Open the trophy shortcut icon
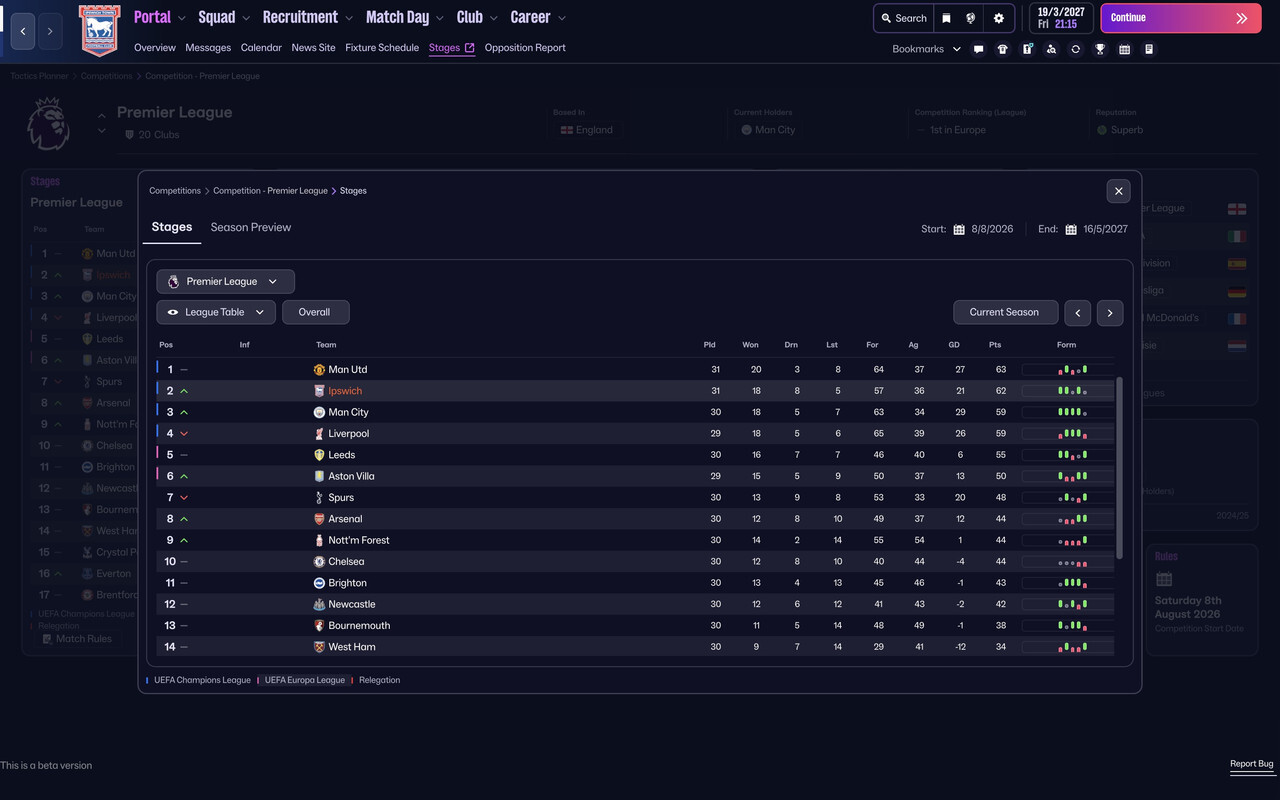Viewport: 1280px width, 800px height. pos(1100,49)
